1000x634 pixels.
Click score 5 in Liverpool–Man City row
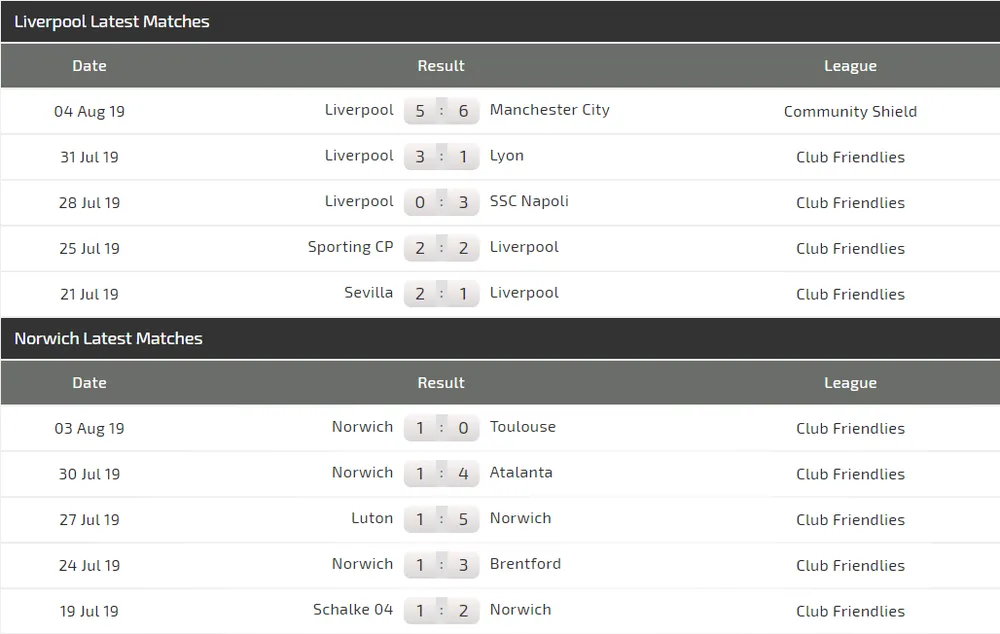(x=420, y=111)
